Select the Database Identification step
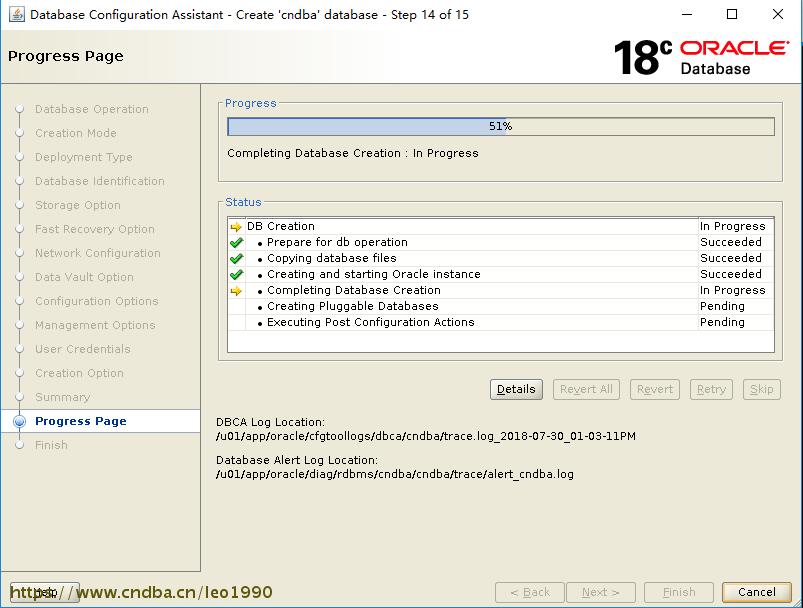 click(100, 181)
